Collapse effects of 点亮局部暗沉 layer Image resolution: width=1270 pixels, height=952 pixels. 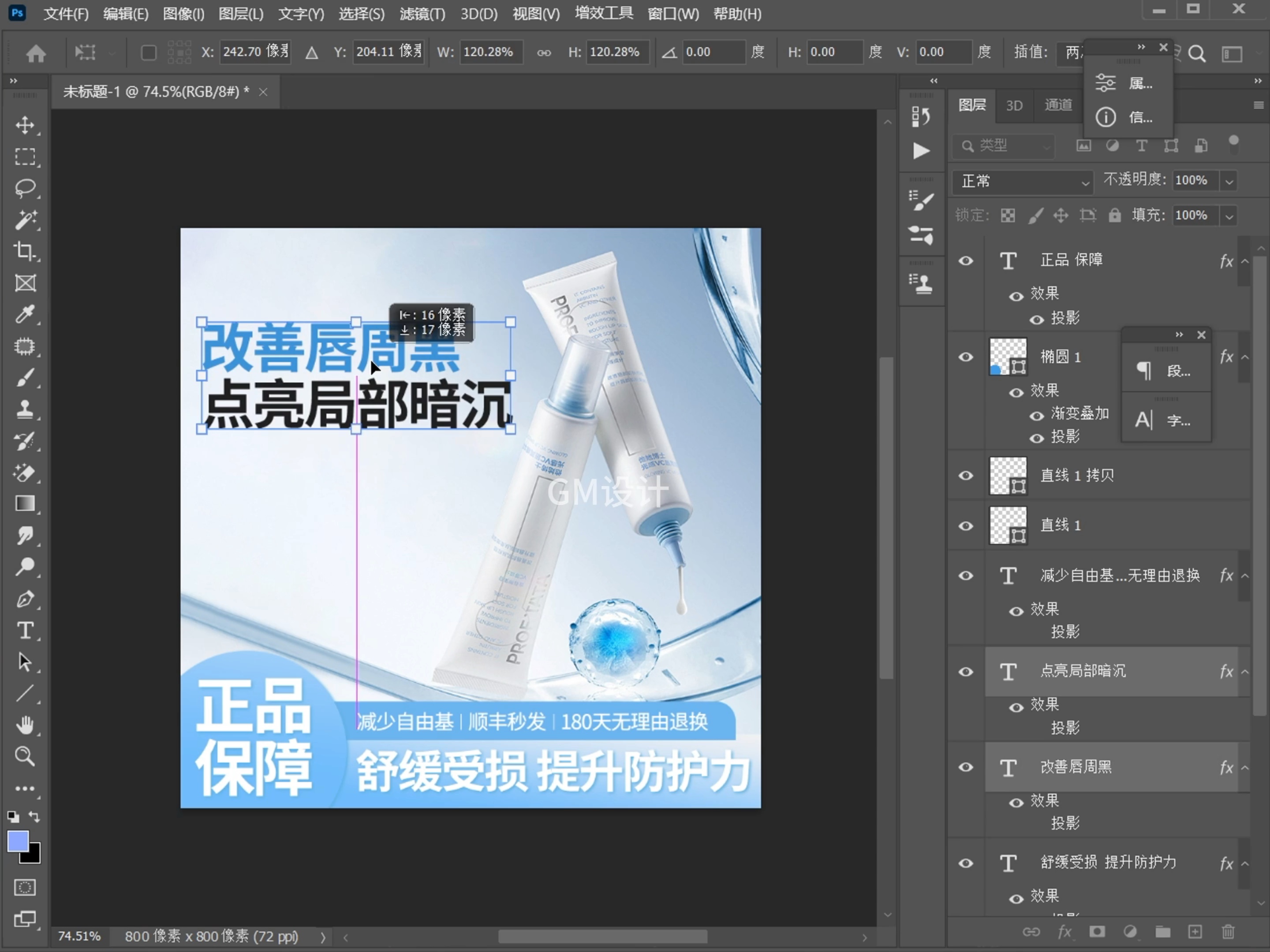1245,671
